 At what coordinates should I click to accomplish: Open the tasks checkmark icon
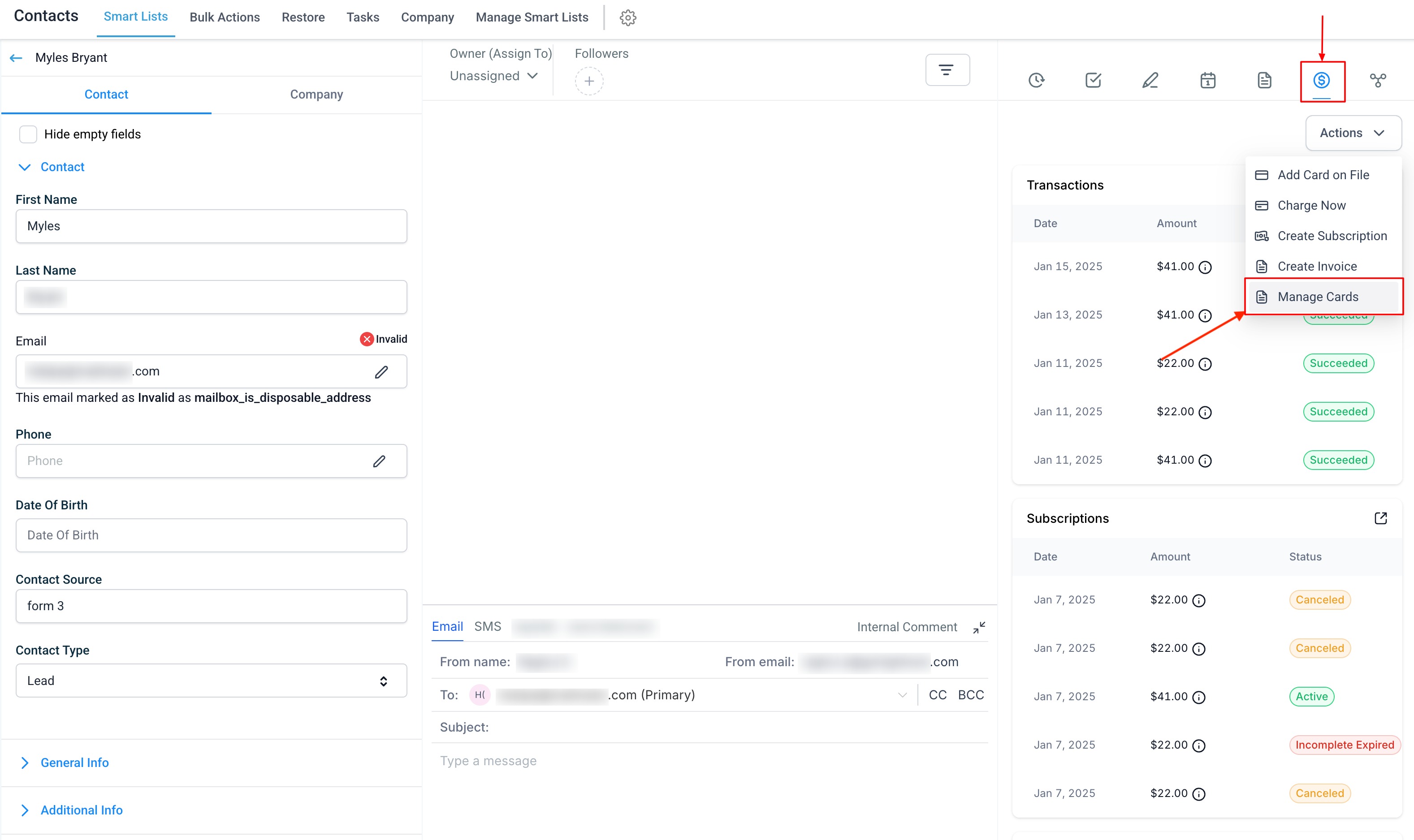click(x=1093, y=80)
